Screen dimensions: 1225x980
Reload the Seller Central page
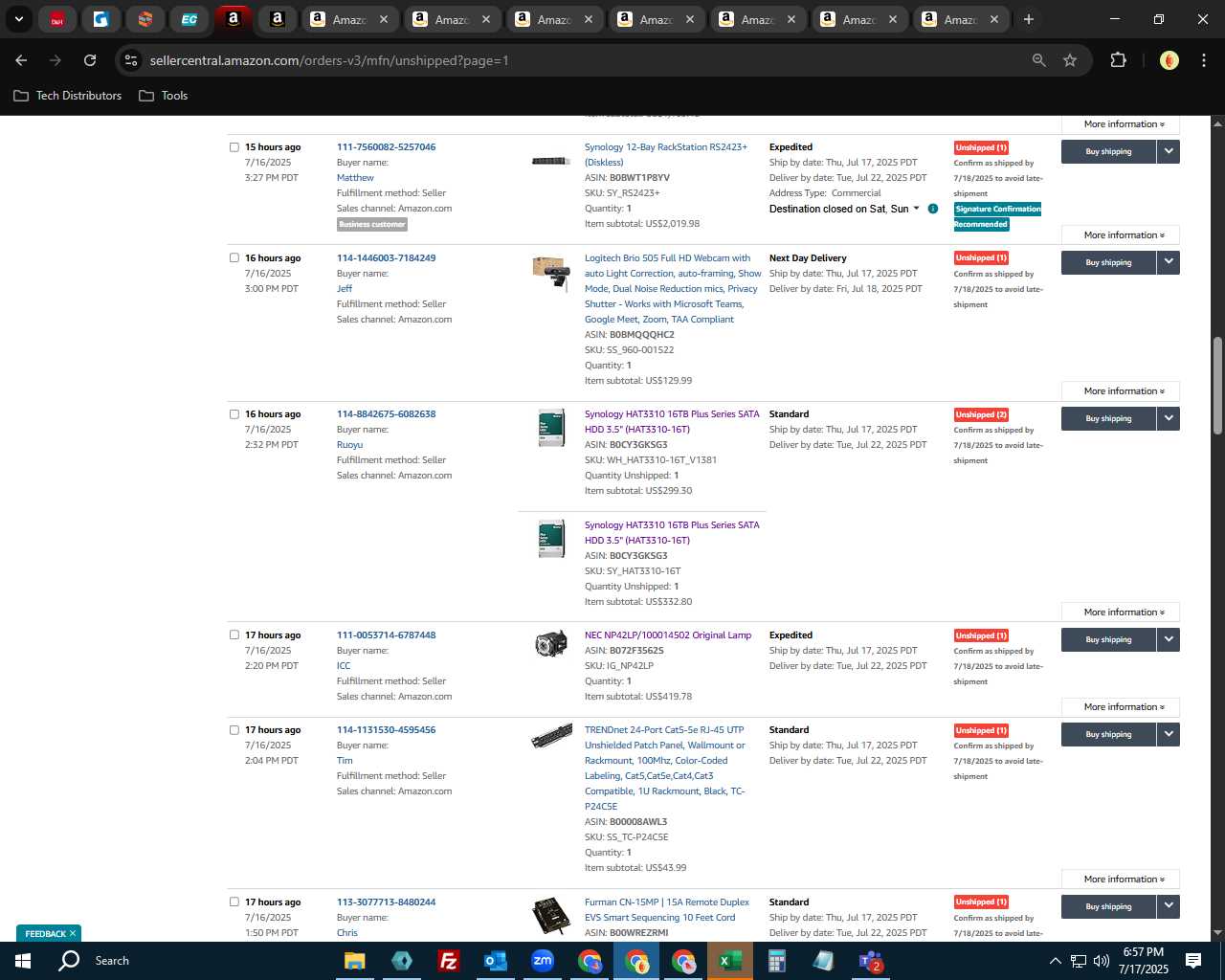[x=90, y=60]
